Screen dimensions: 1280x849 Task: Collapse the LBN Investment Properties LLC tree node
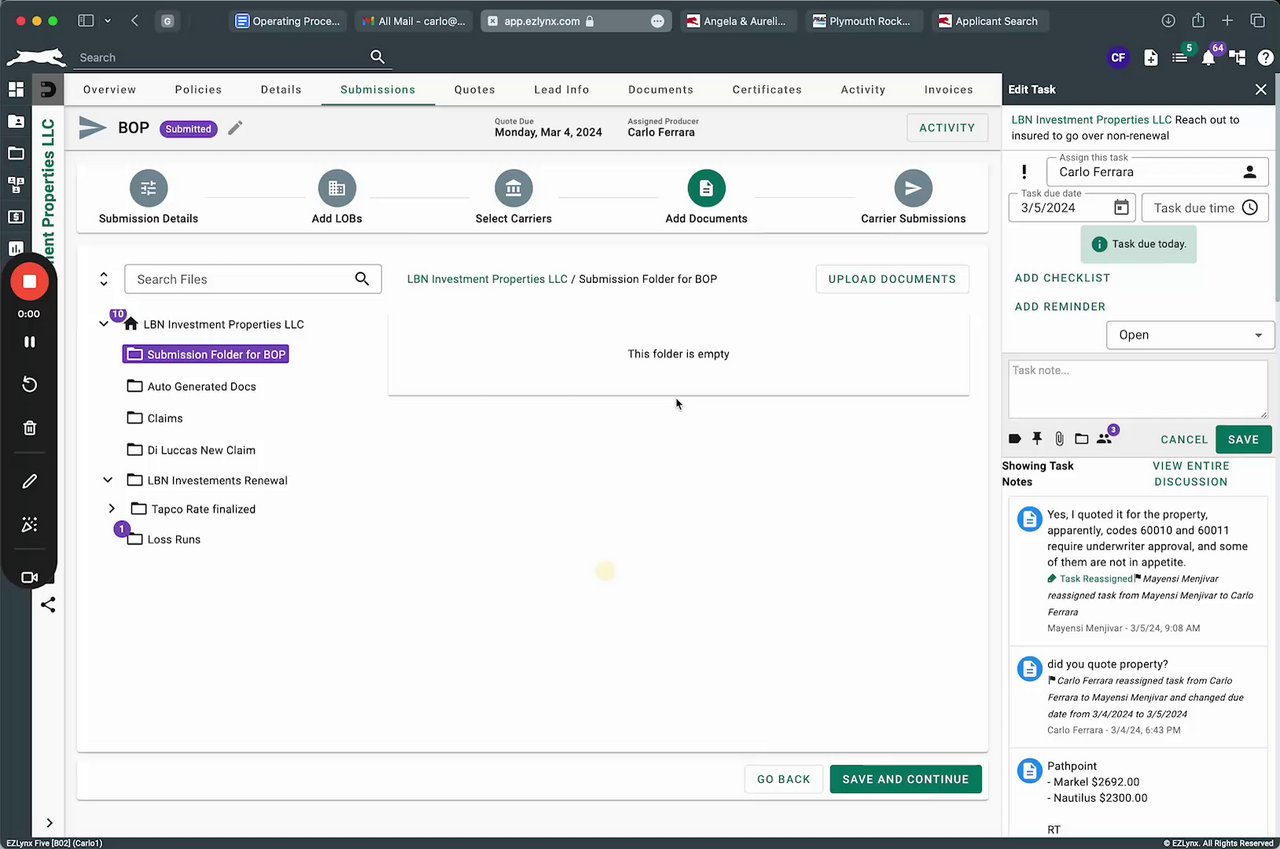coord(104,324)
